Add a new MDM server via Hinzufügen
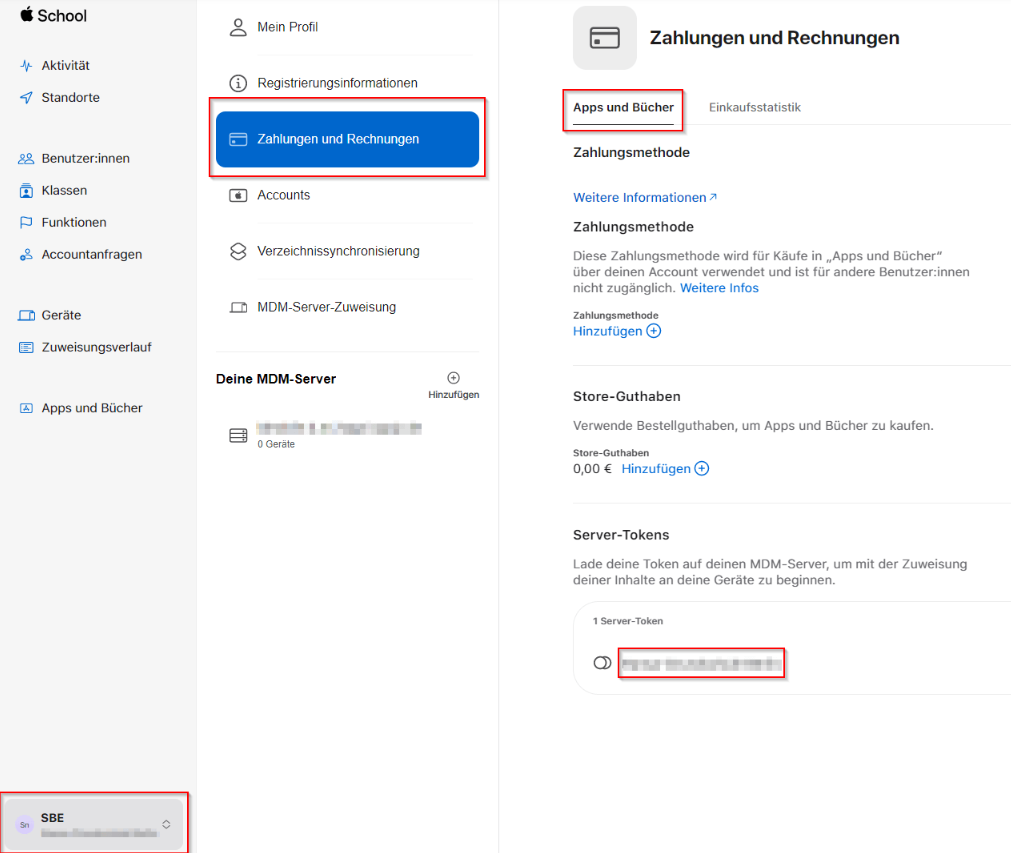1011x853 pixels. pyautogui.click(x=453, y=395)
